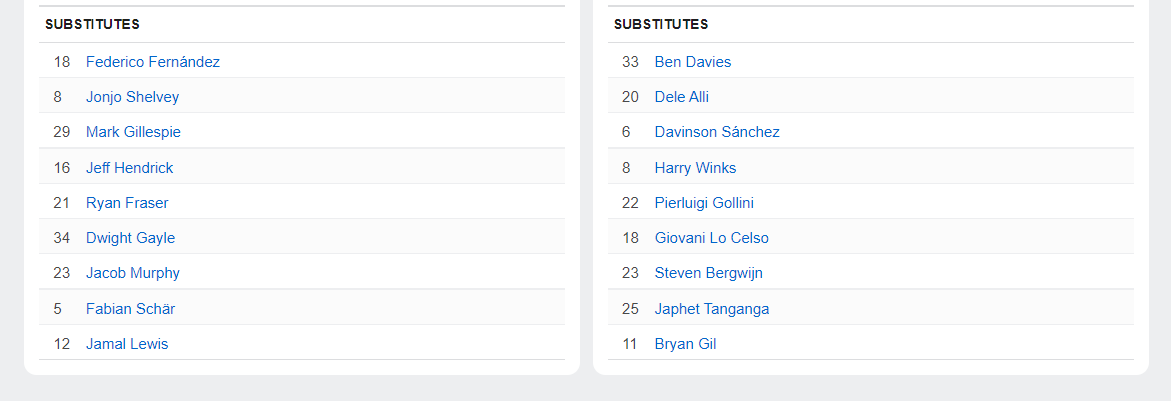Click the left Substitutes heading
Screen dimensions: 1171x401
[92, 24]
